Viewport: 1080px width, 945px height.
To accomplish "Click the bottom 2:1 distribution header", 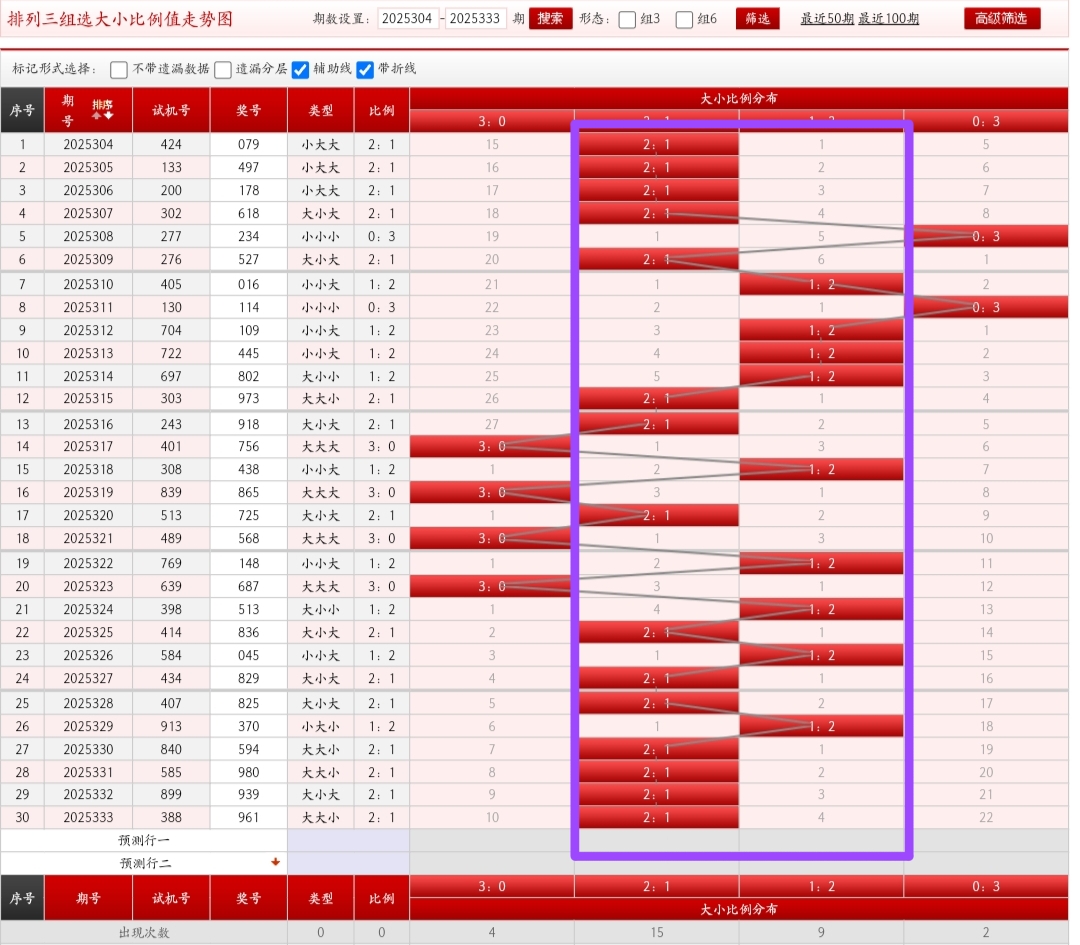I will 656,886.
